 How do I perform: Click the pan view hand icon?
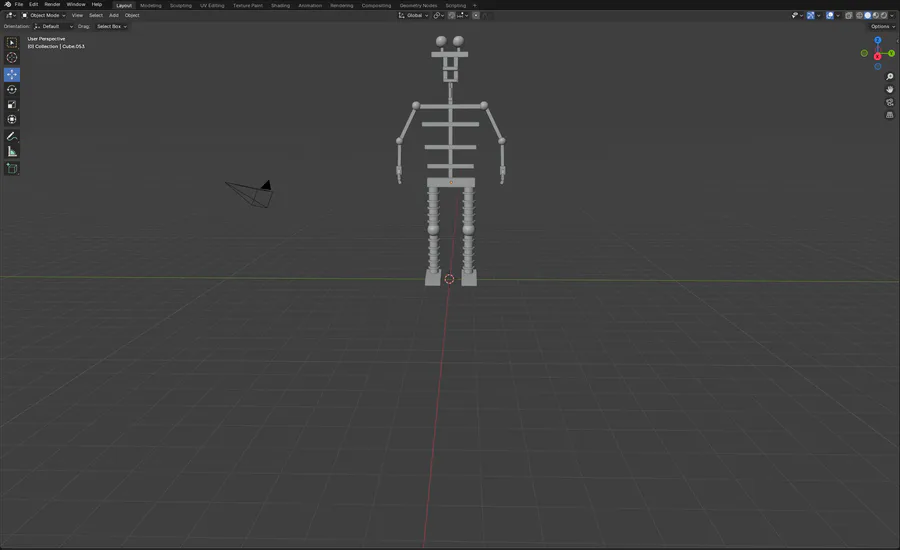[890, 90]
